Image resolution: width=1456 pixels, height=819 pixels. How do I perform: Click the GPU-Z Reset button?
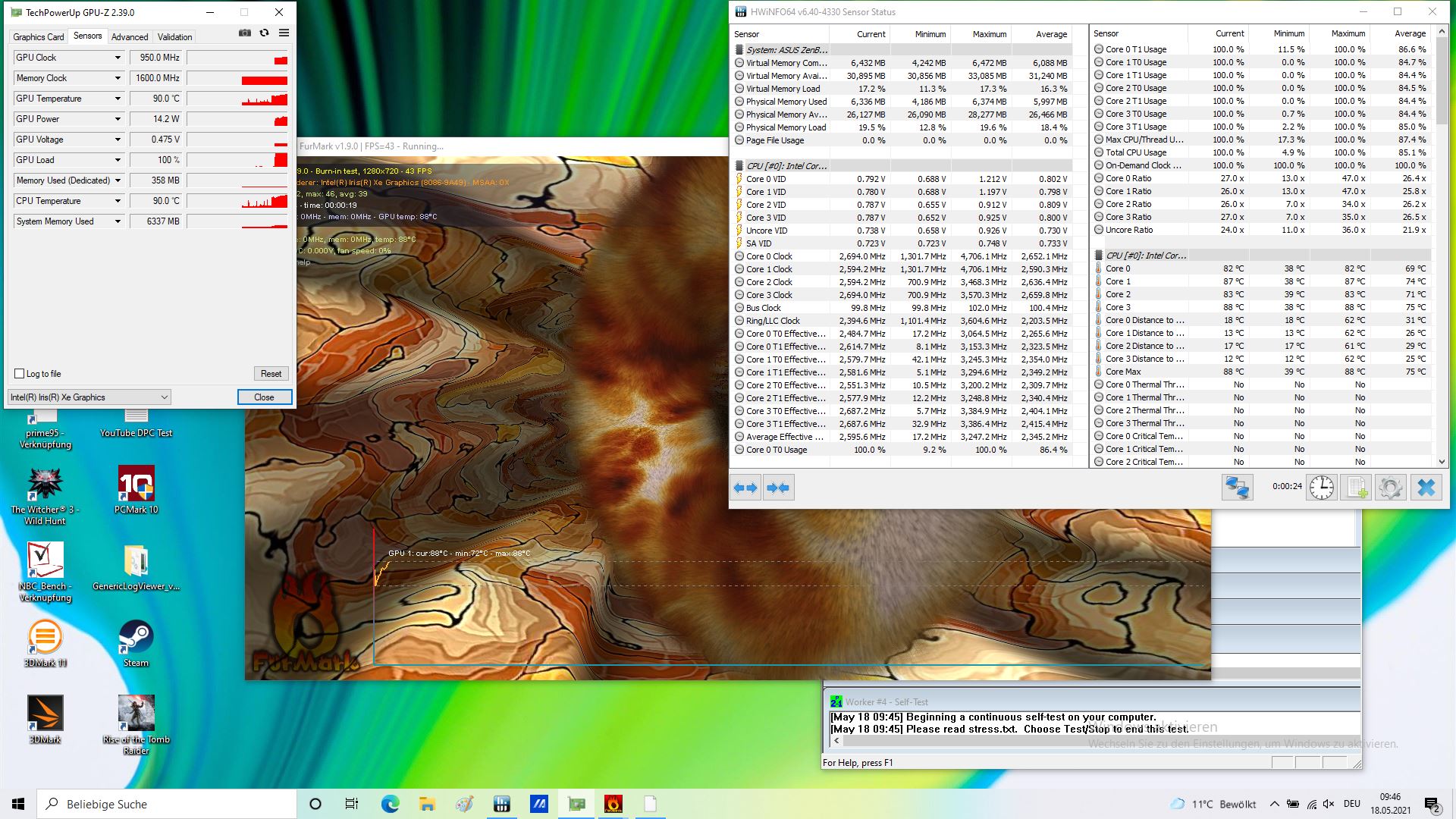point(271,374)
